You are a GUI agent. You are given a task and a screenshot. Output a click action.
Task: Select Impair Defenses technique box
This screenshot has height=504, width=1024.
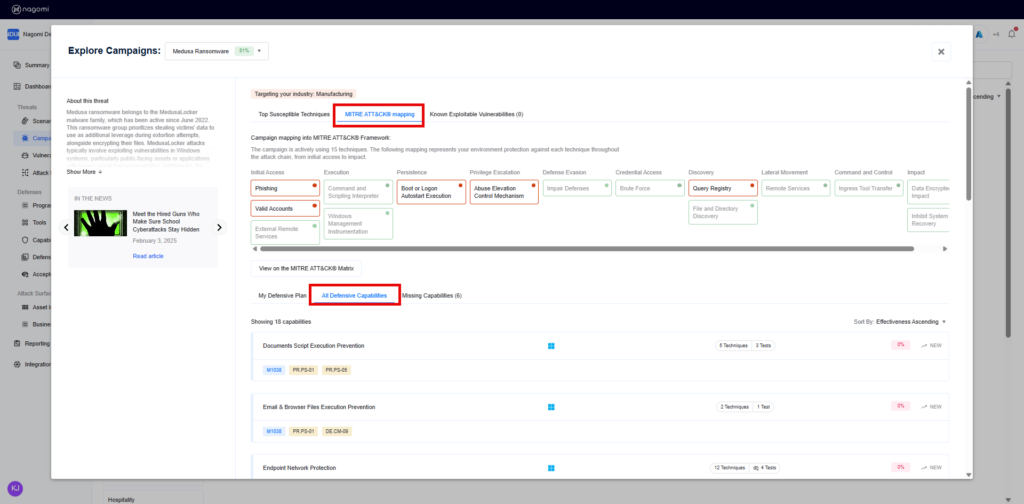(577, 188)
